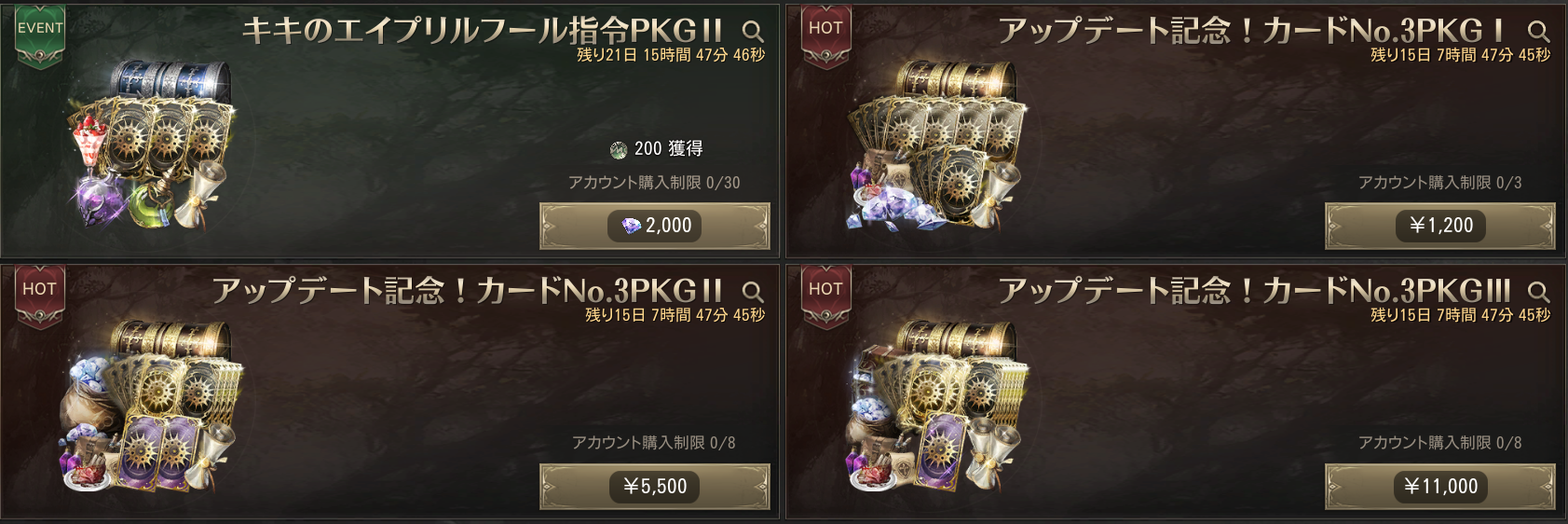Purchase the ¥1,200 package
Screen dimensions: 1568x524
(1440, 226)
